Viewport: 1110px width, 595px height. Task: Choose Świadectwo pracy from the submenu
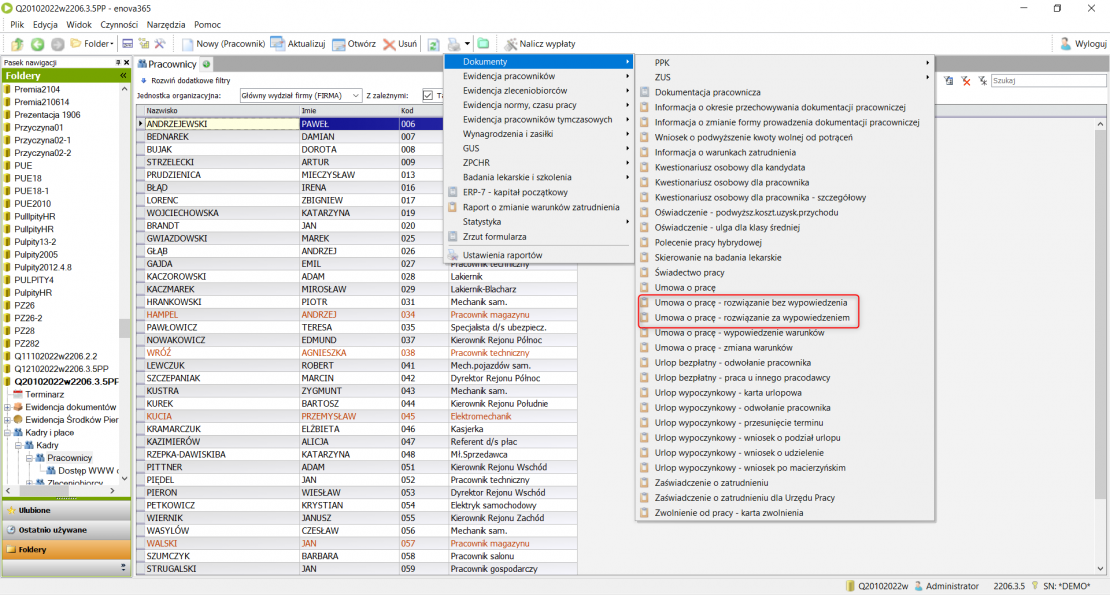coord(689,272)
